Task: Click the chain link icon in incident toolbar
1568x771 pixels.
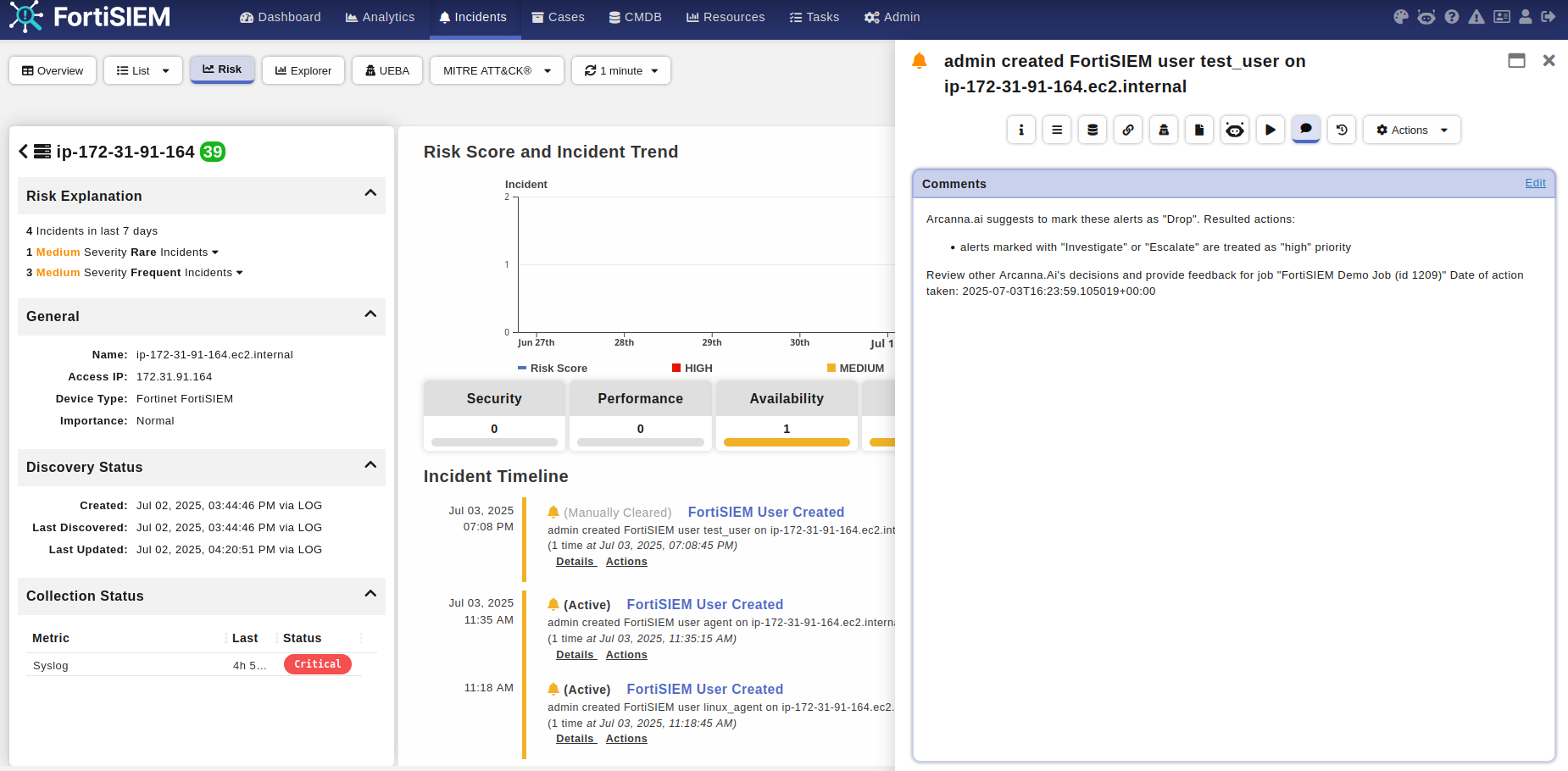Action: 1128,130
